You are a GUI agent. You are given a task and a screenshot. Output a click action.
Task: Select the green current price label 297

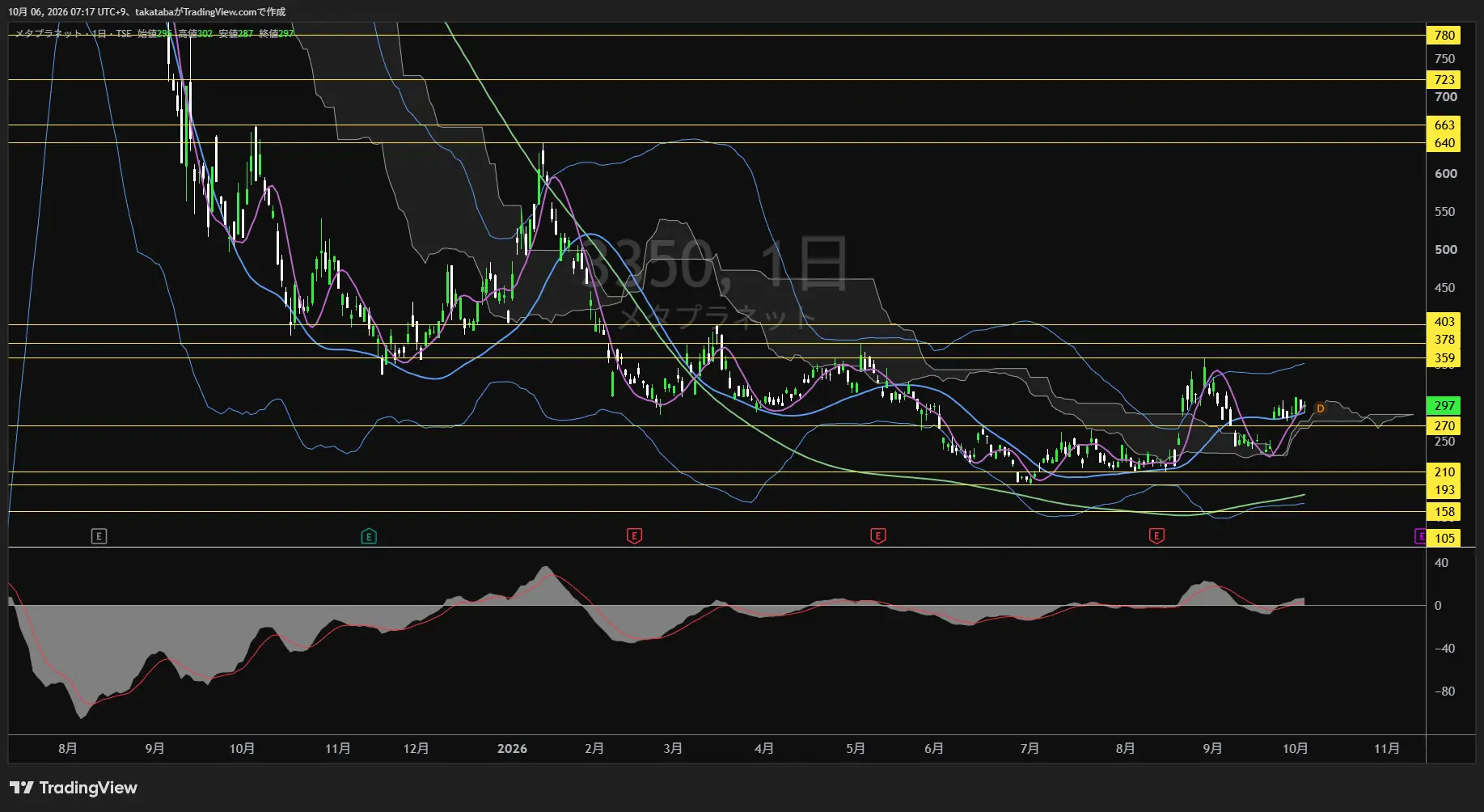[1444, 406]
